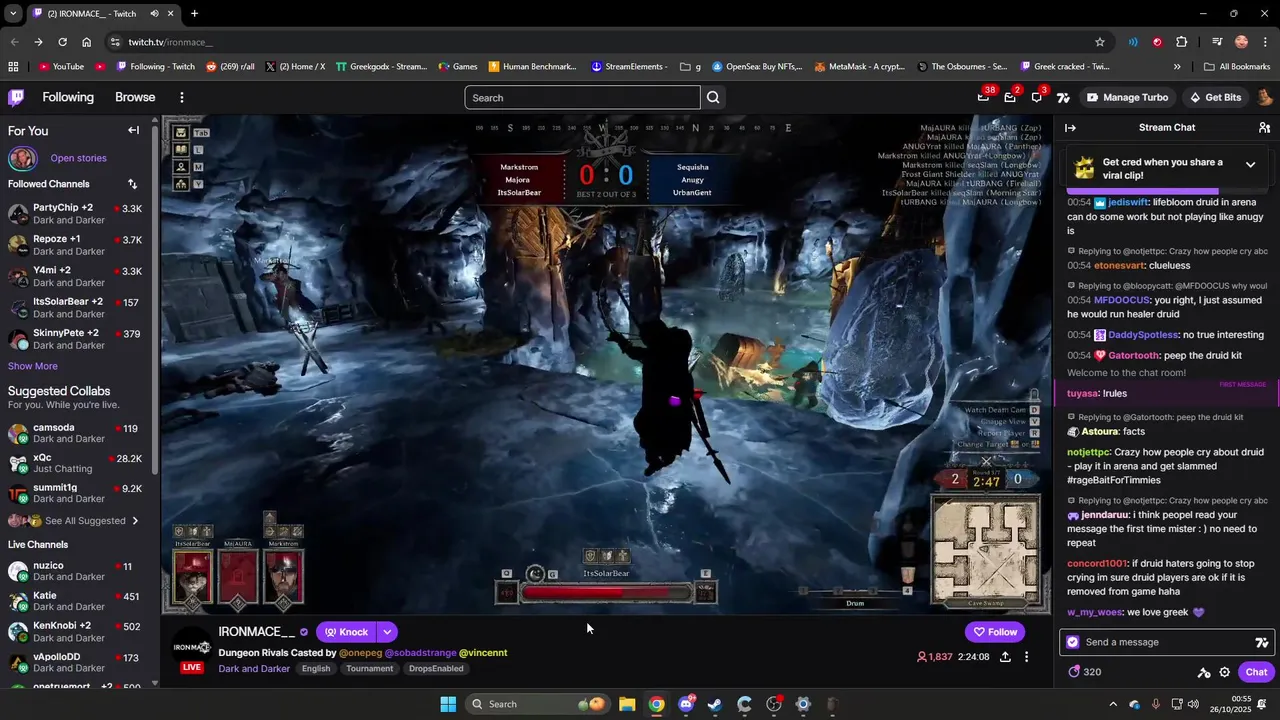This screenshot has width=1280, height=720.
Task: Collapse the Stream Chat panel
Action: pos(1070,127)
